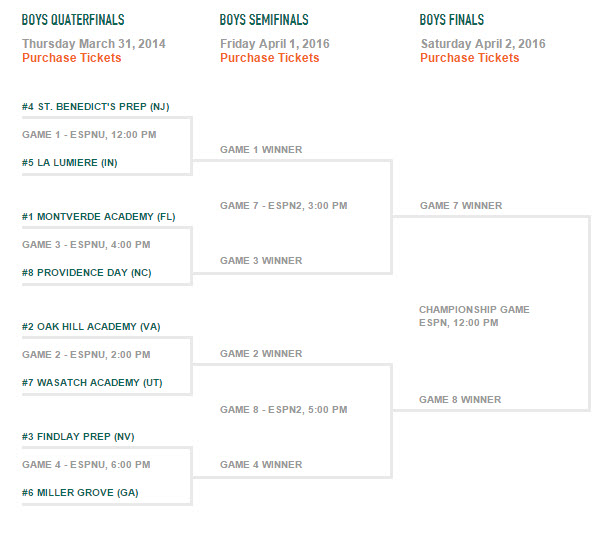Click Game 3 - ESPNU, 4:00 PM text
The width and height of the screenshot is (597, 537).
tap(86, 245)
